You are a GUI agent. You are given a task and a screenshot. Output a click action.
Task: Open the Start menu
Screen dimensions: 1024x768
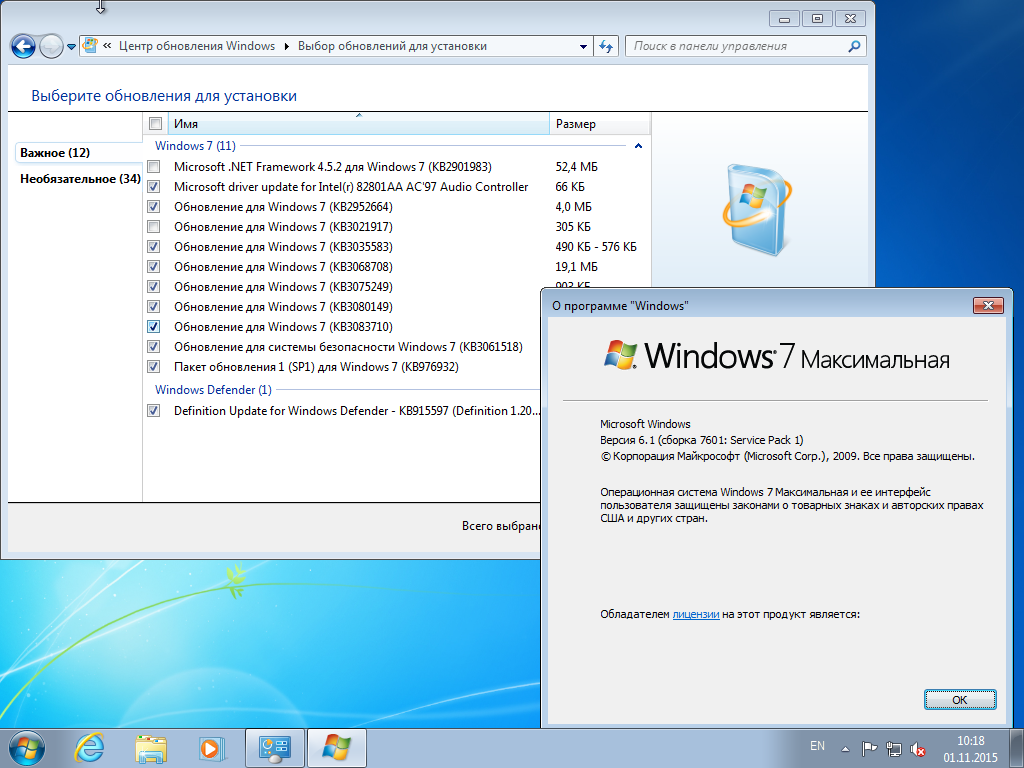pyautogui.click(x=27, y=748)
